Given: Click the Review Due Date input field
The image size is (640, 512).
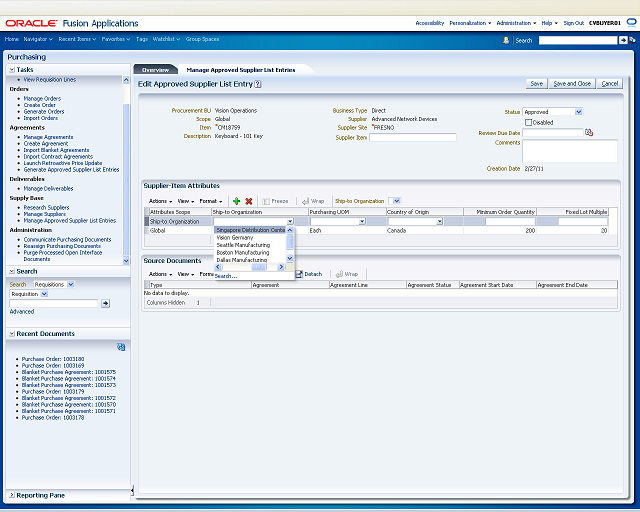Looking at the screenshot, I should tap(553, 133).
